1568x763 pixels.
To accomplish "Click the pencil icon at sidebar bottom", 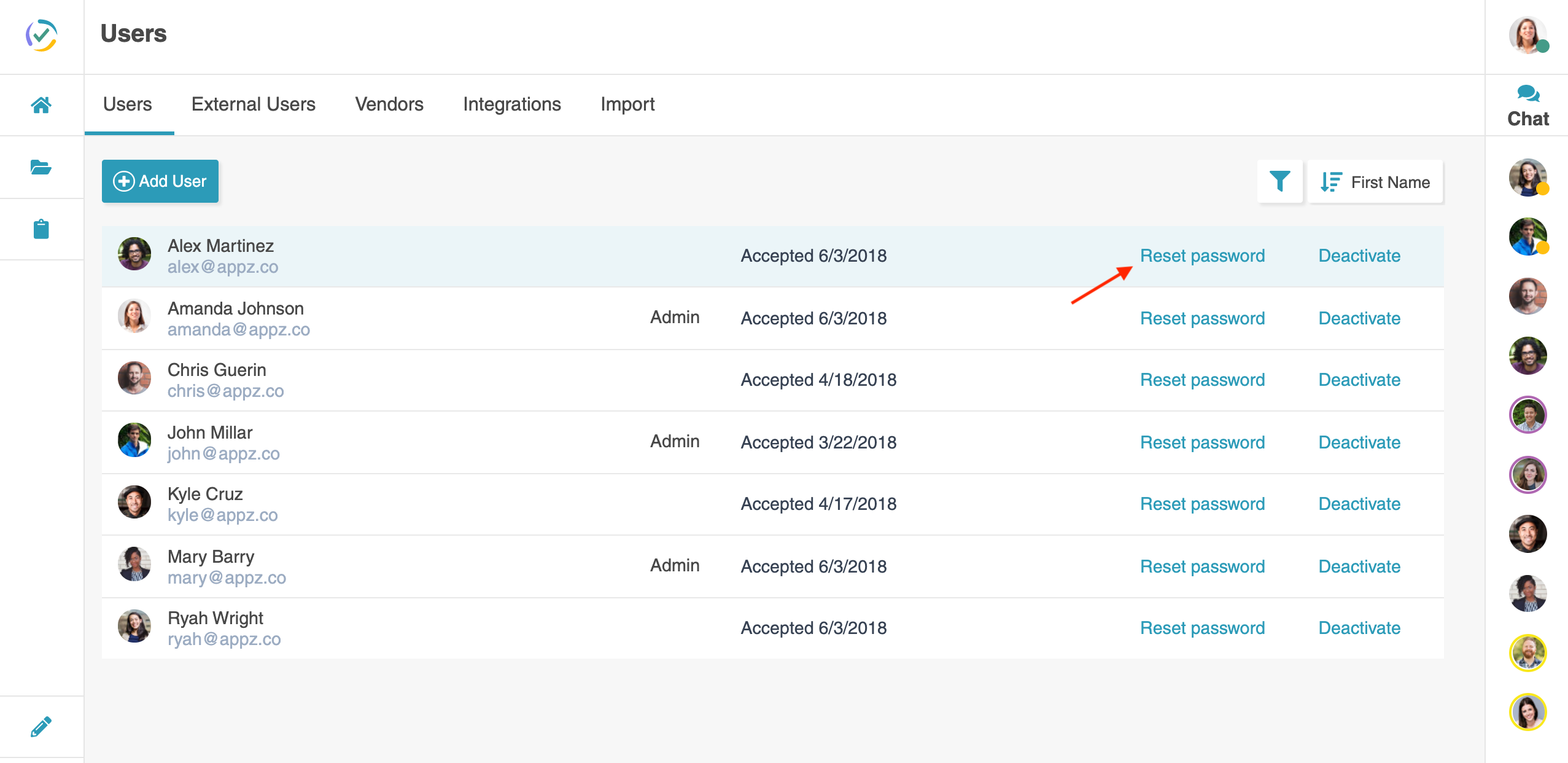I will [41, 727].
